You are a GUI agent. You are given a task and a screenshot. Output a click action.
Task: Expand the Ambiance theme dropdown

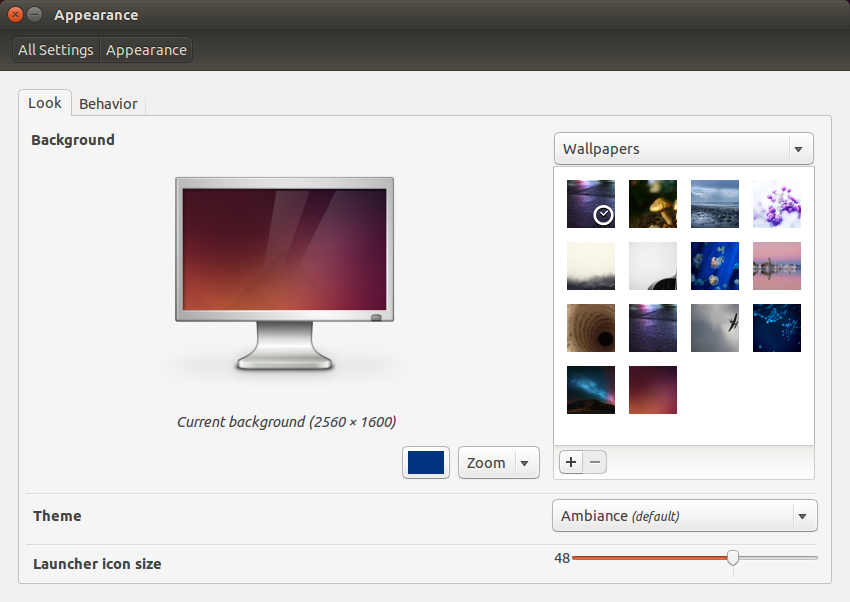(x=685, y=516)
